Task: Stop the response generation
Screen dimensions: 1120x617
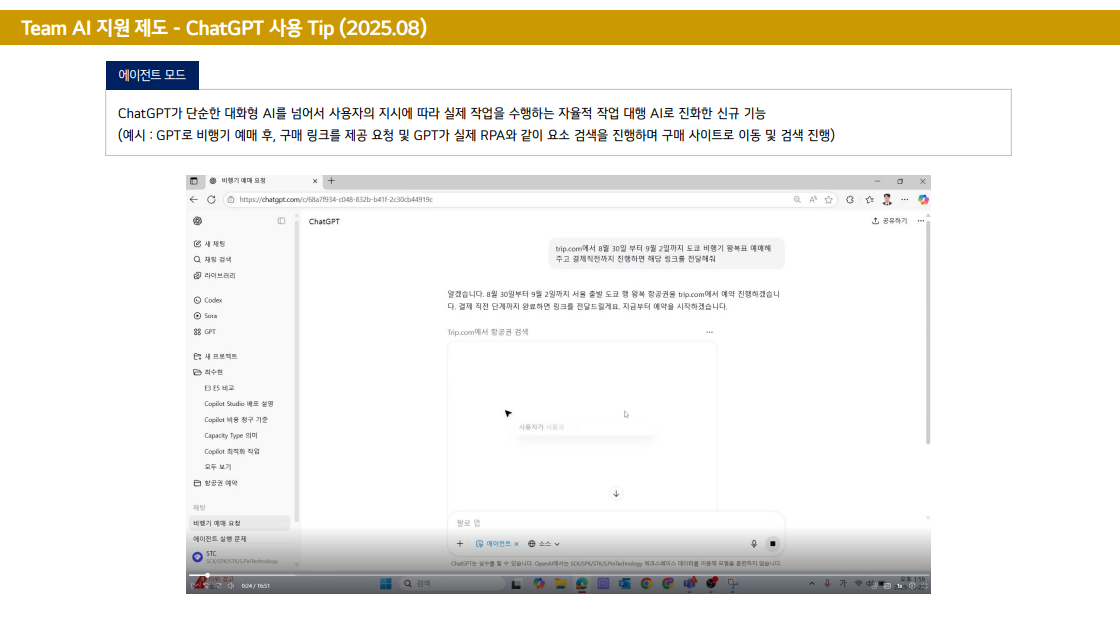Action: pyautogui.click(x=772, y=544)
